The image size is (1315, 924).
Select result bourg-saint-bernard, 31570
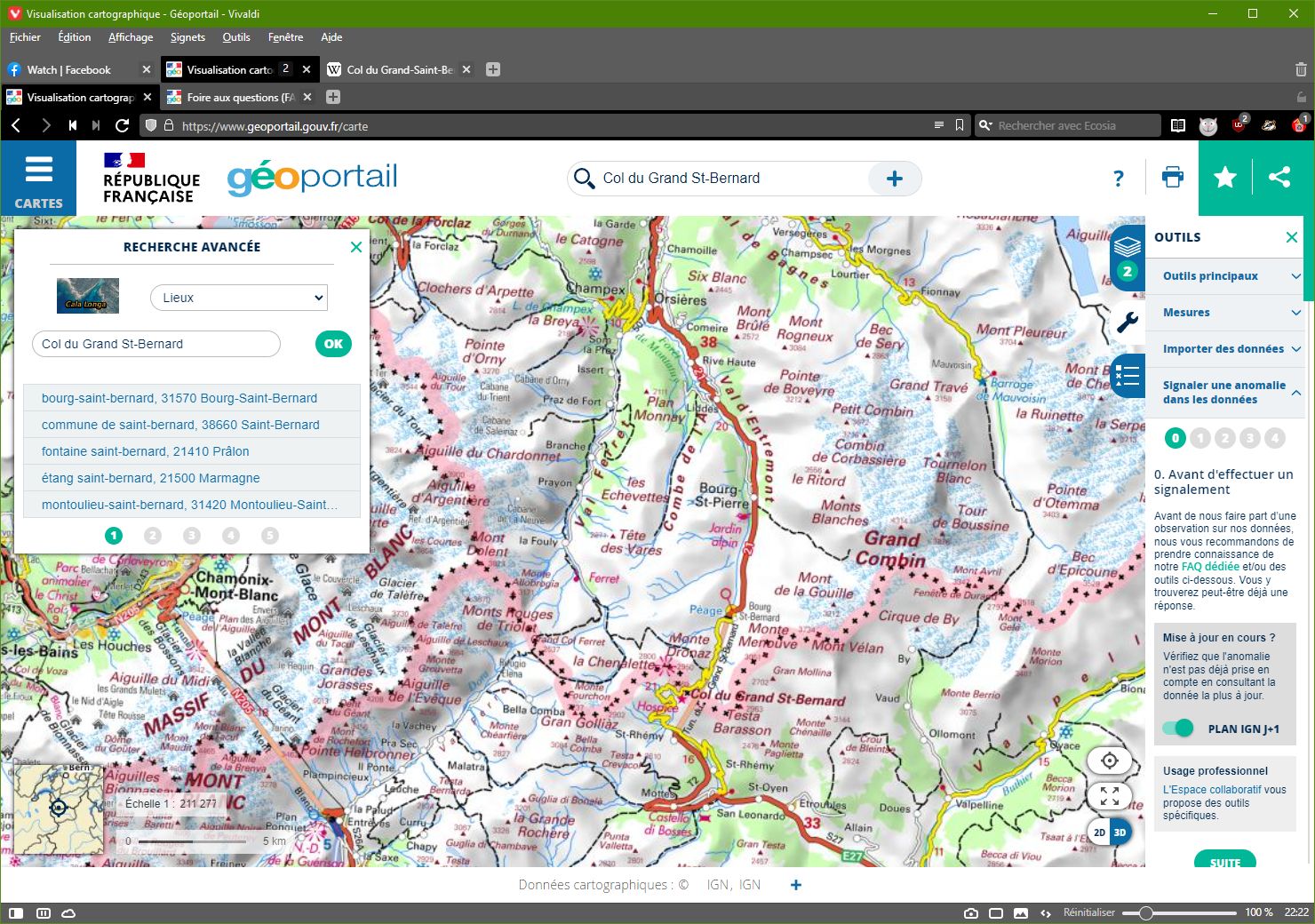(x=191, y=398)
